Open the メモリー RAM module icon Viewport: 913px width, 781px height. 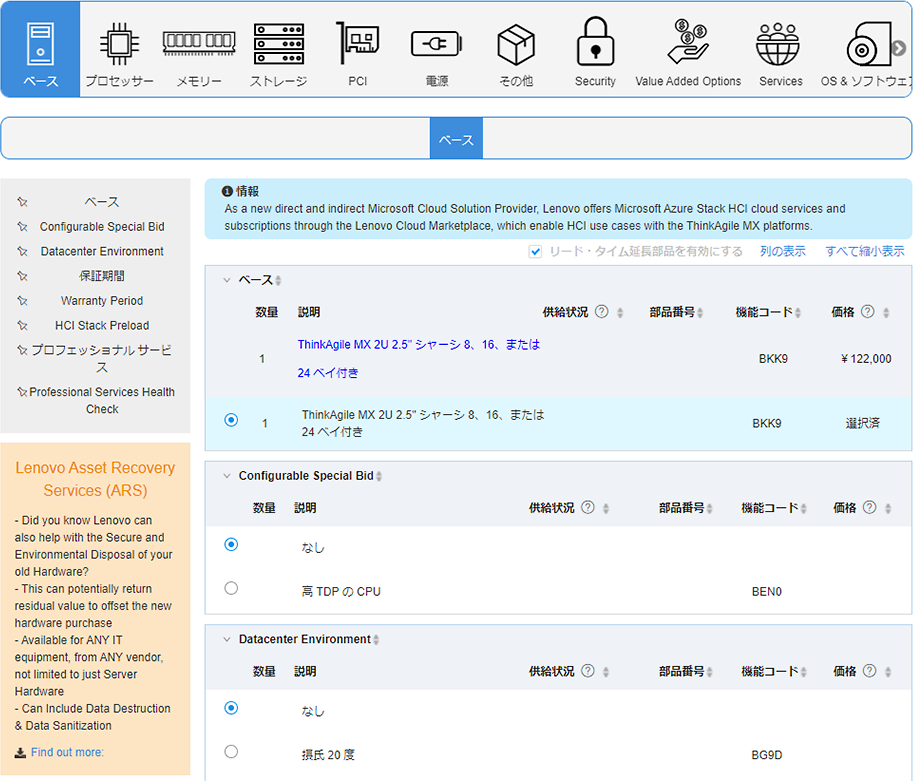tap(199, 44)
